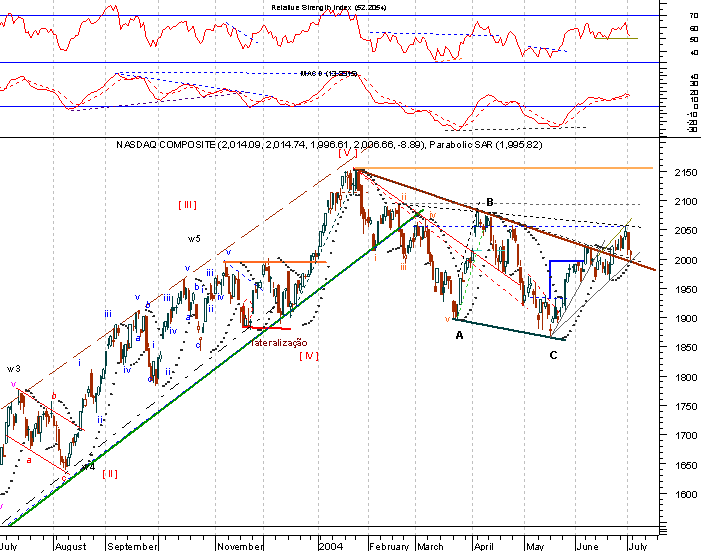Image resolution: width=701 pixels, height=551 pixels.
Task: Select the magenta v label below w3
Action: [13, 385]
